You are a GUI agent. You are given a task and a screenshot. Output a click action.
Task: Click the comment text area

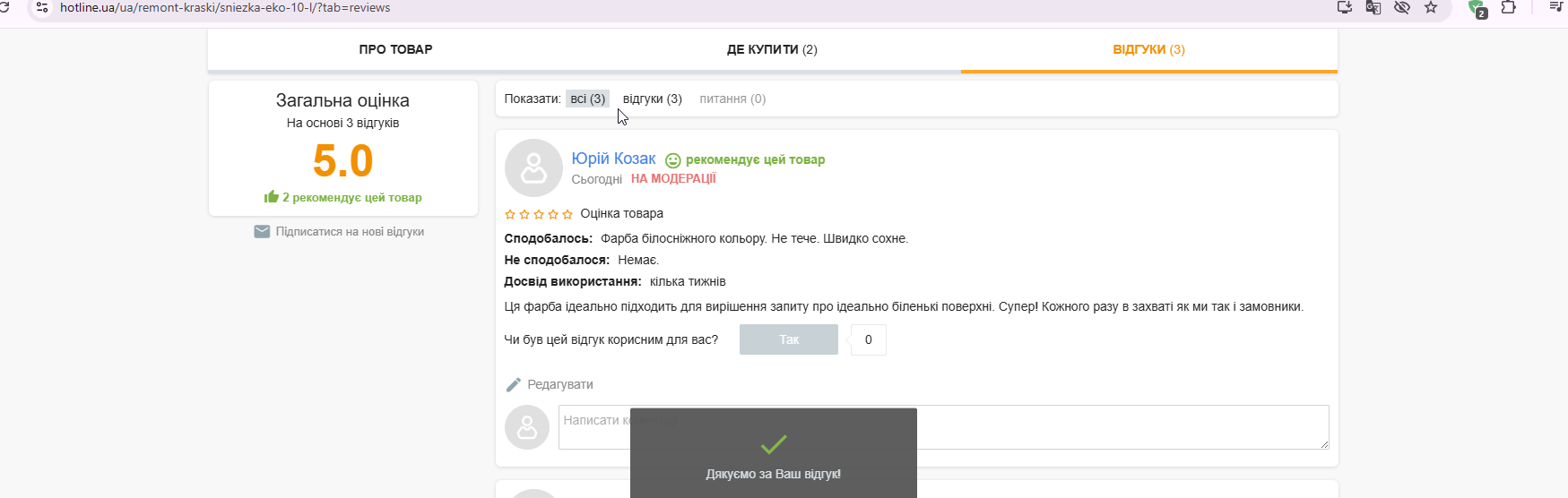(x=943, y=427)
